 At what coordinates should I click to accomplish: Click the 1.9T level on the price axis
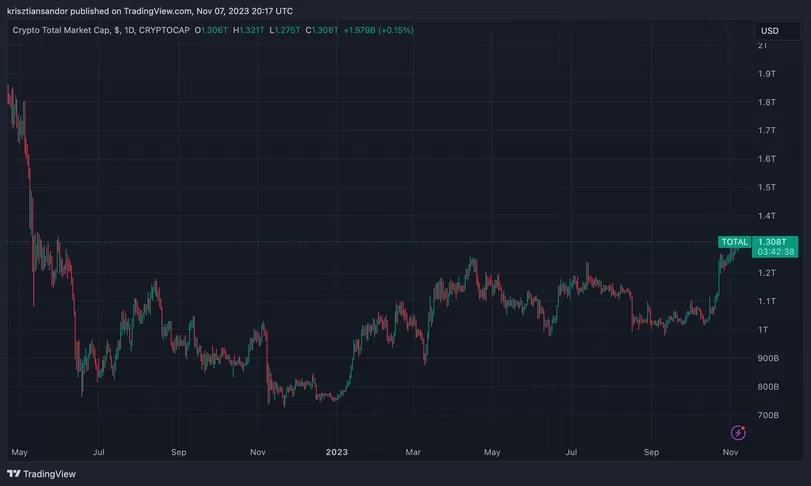tap(767, 74)
